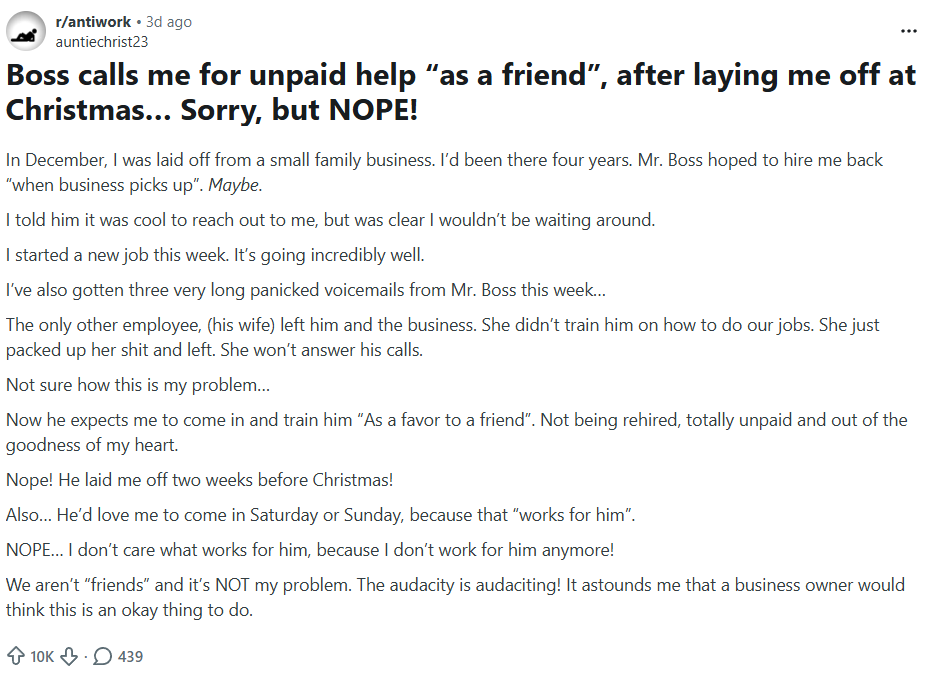
Task: Upvote the post with the up arrow
Action: [16, 656]
